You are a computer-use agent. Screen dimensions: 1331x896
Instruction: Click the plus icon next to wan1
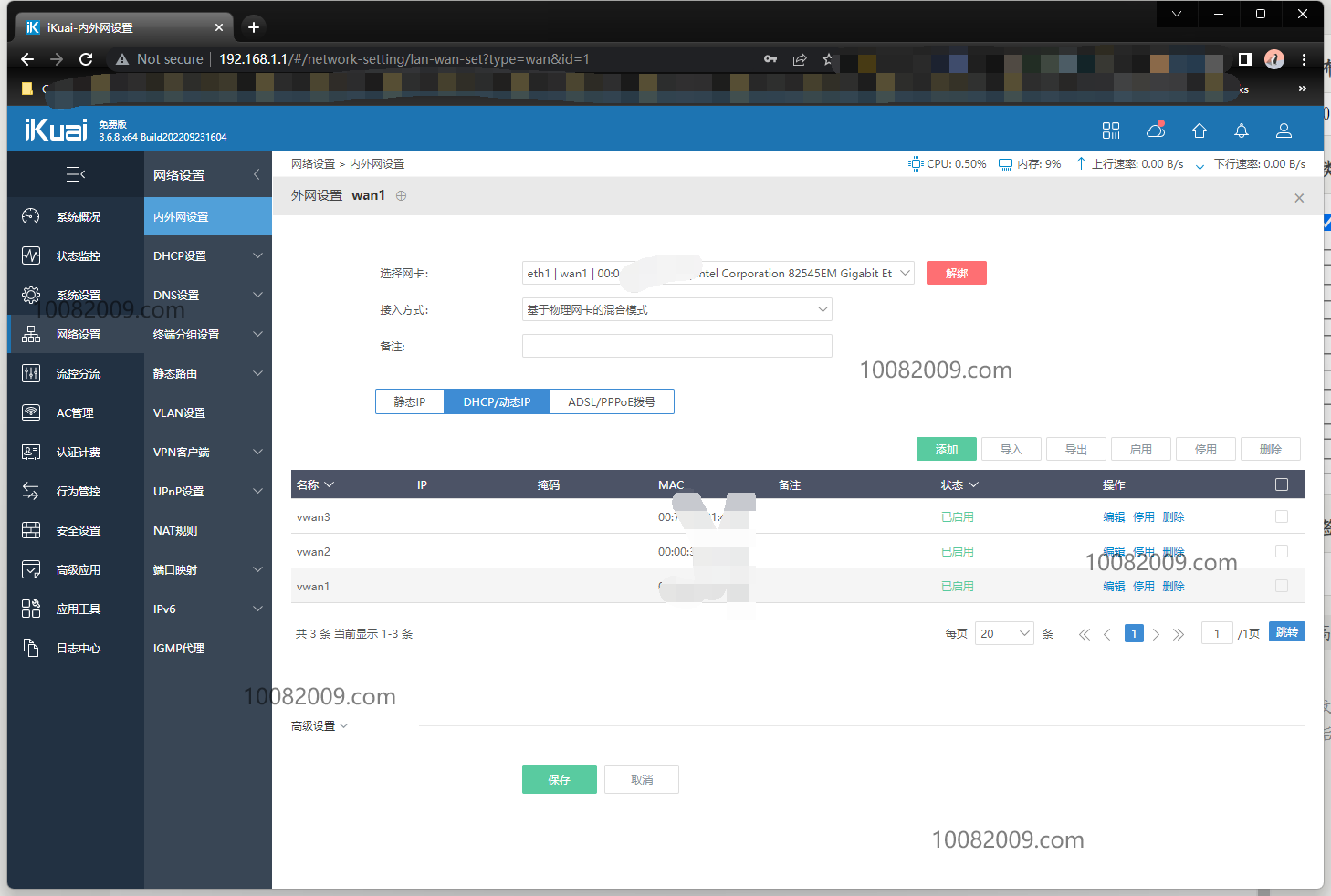pos(401,195)
